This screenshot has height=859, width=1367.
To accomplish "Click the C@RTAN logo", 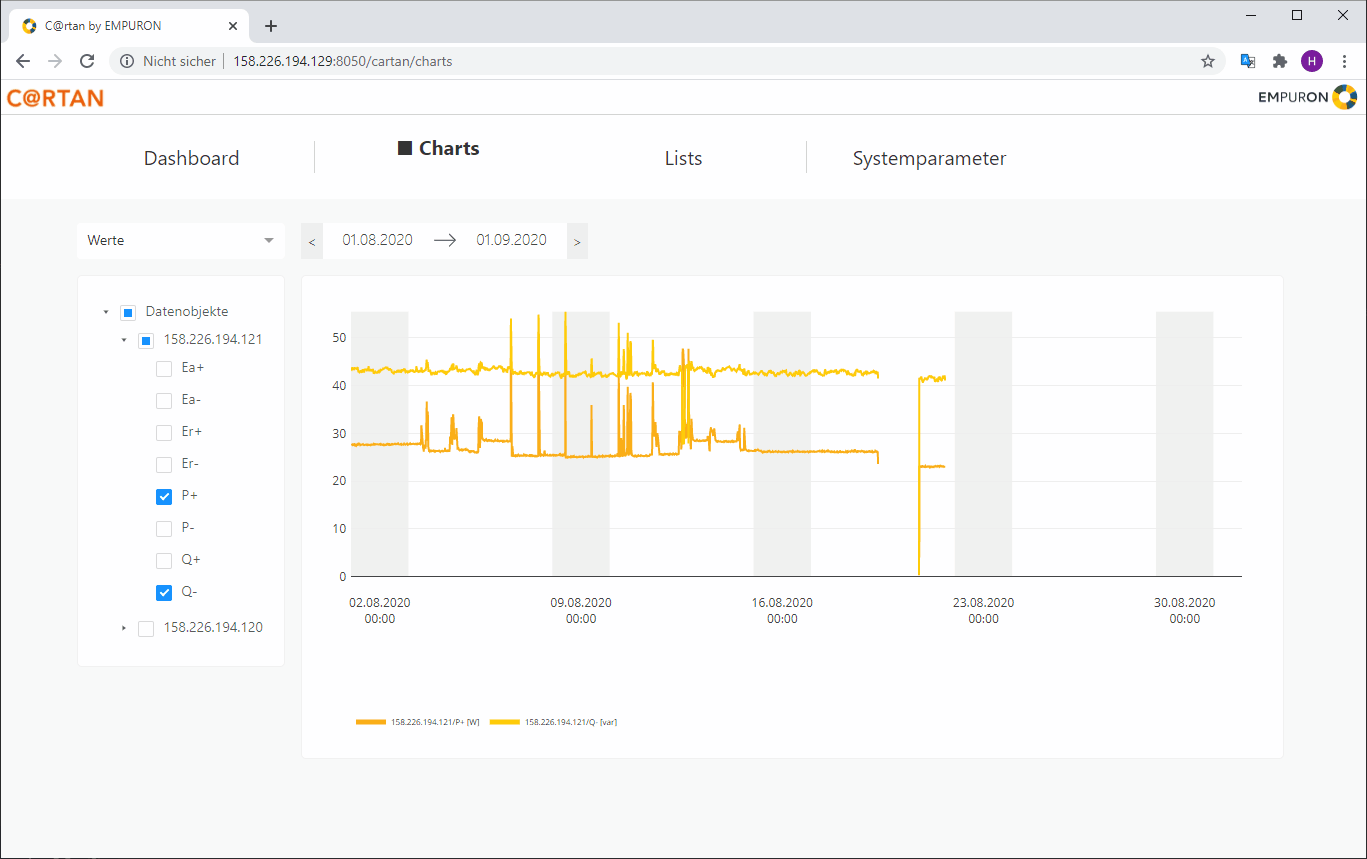I will tap(55, 98).
